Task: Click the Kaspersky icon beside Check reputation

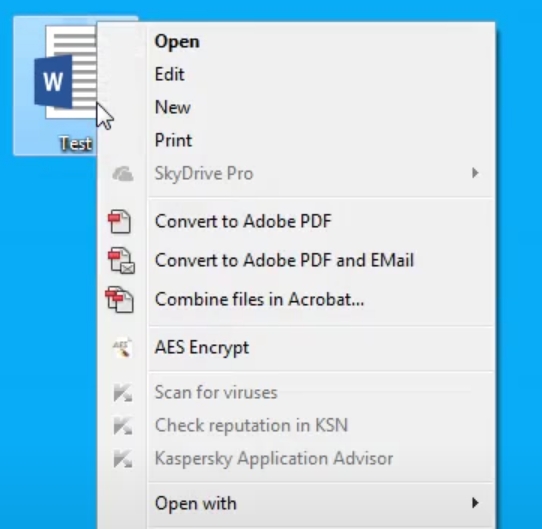Action: [x=123, y=426]
